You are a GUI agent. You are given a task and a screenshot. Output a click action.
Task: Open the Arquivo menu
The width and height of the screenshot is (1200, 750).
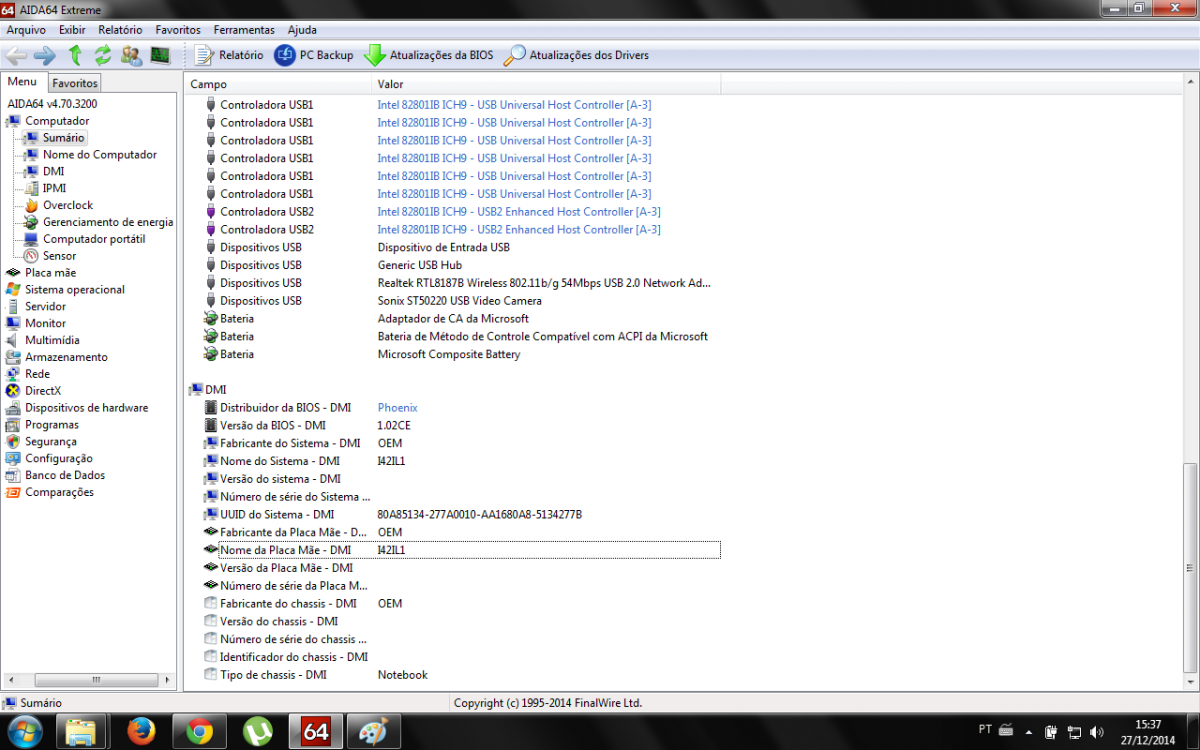pos(26,30)
